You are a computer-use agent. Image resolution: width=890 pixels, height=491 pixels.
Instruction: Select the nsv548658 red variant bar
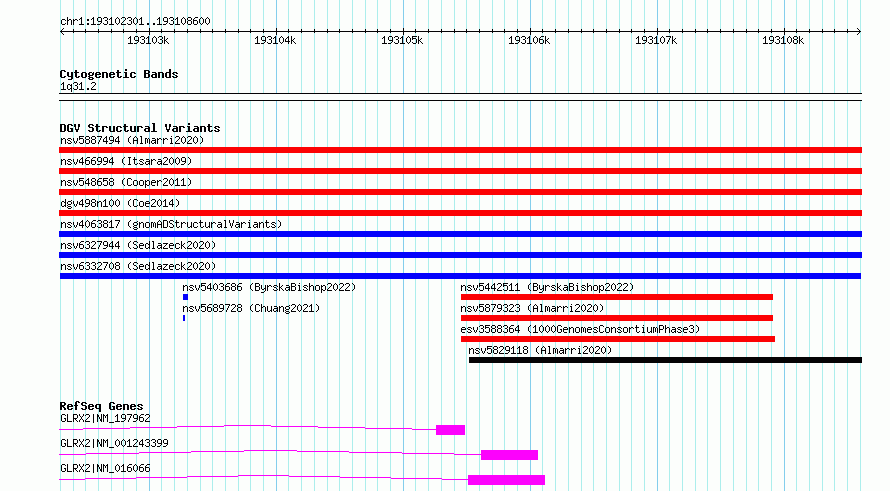pos(460,192)
